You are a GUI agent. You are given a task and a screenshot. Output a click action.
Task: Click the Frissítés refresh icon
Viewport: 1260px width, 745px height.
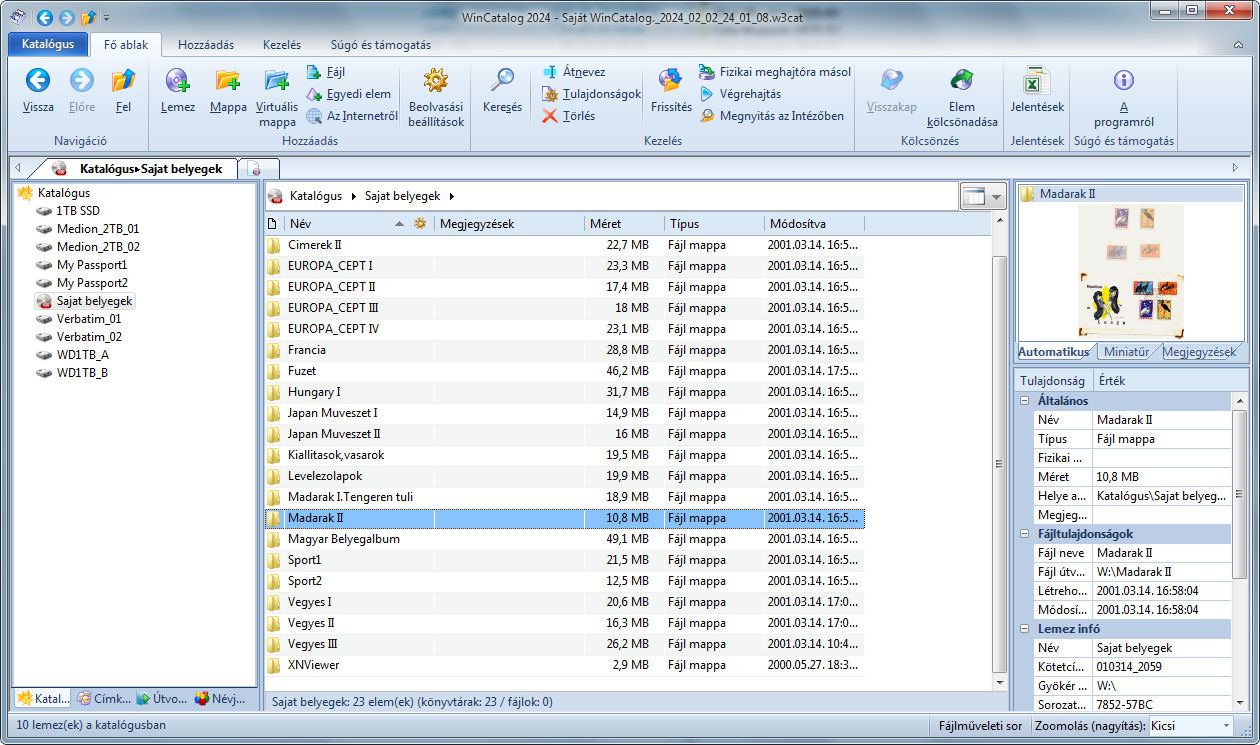(x=670, y=82)
